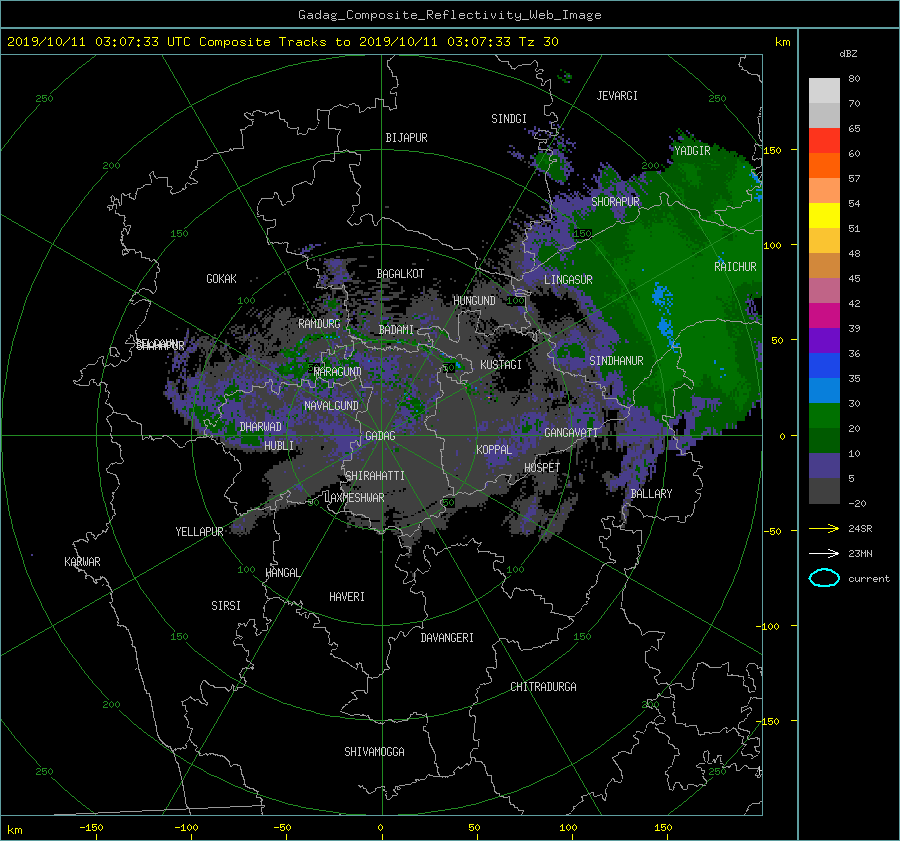Click the RAMDURG city label
The height and width of the screenshot is (841, 900).
coord(319,324)
